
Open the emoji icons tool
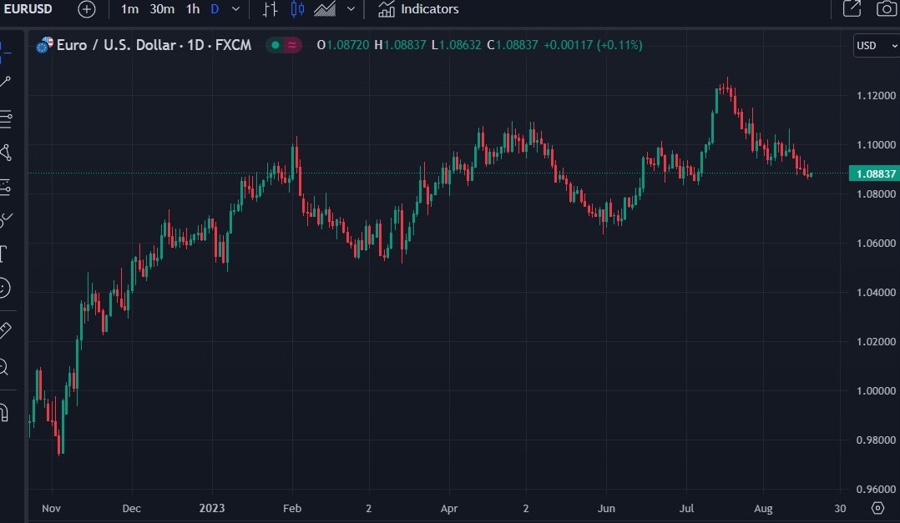click(4, 288)
